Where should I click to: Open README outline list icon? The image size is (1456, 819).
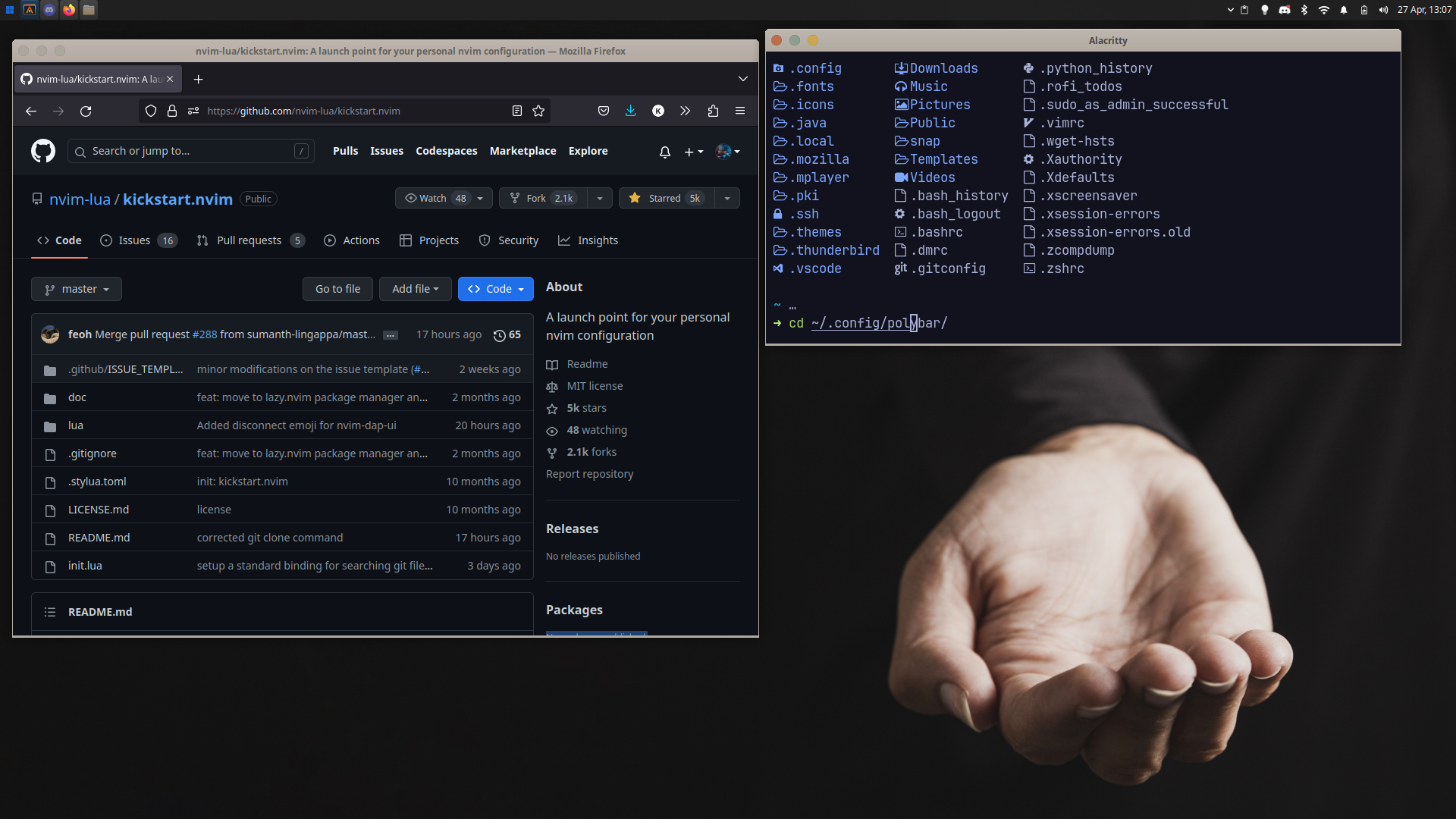coord(50,612)
